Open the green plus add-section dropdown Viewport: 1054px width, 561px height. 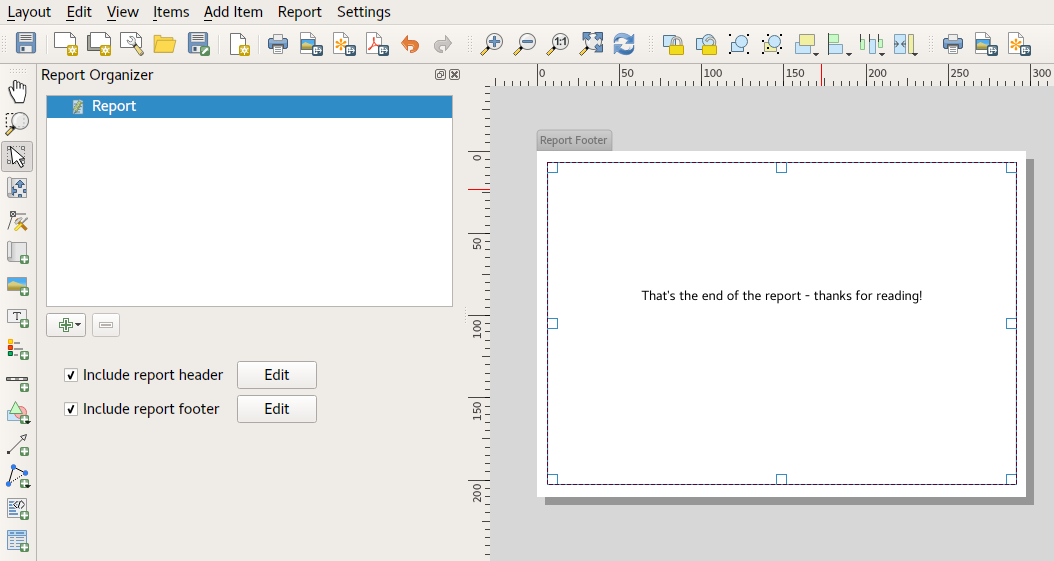pyautogui.click(x=66, y=325)
